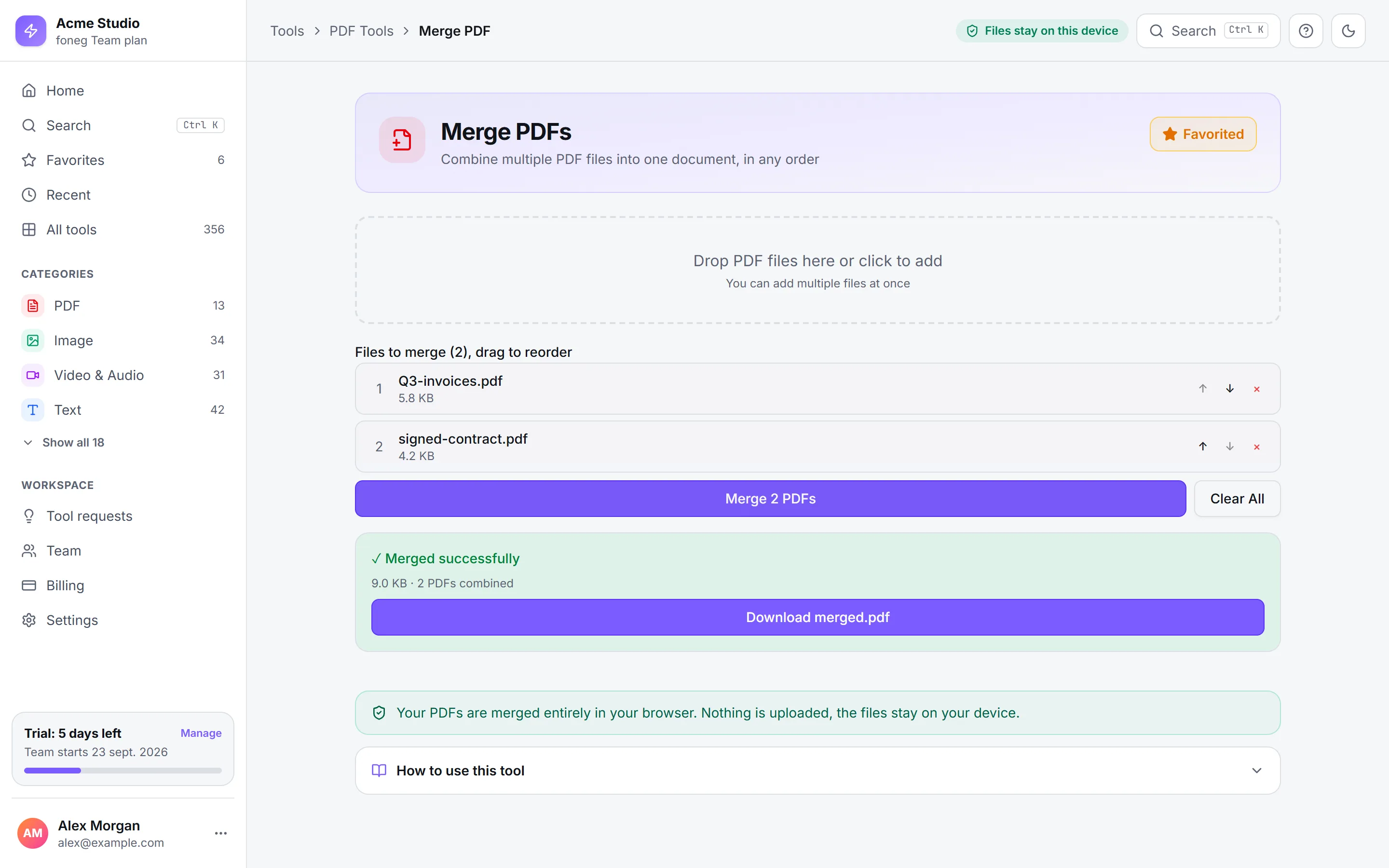Image resolution: width=1389 pixels, height=868 pixels.
Task: Open the Video & Audio category
Action: [x=123, y=376]
